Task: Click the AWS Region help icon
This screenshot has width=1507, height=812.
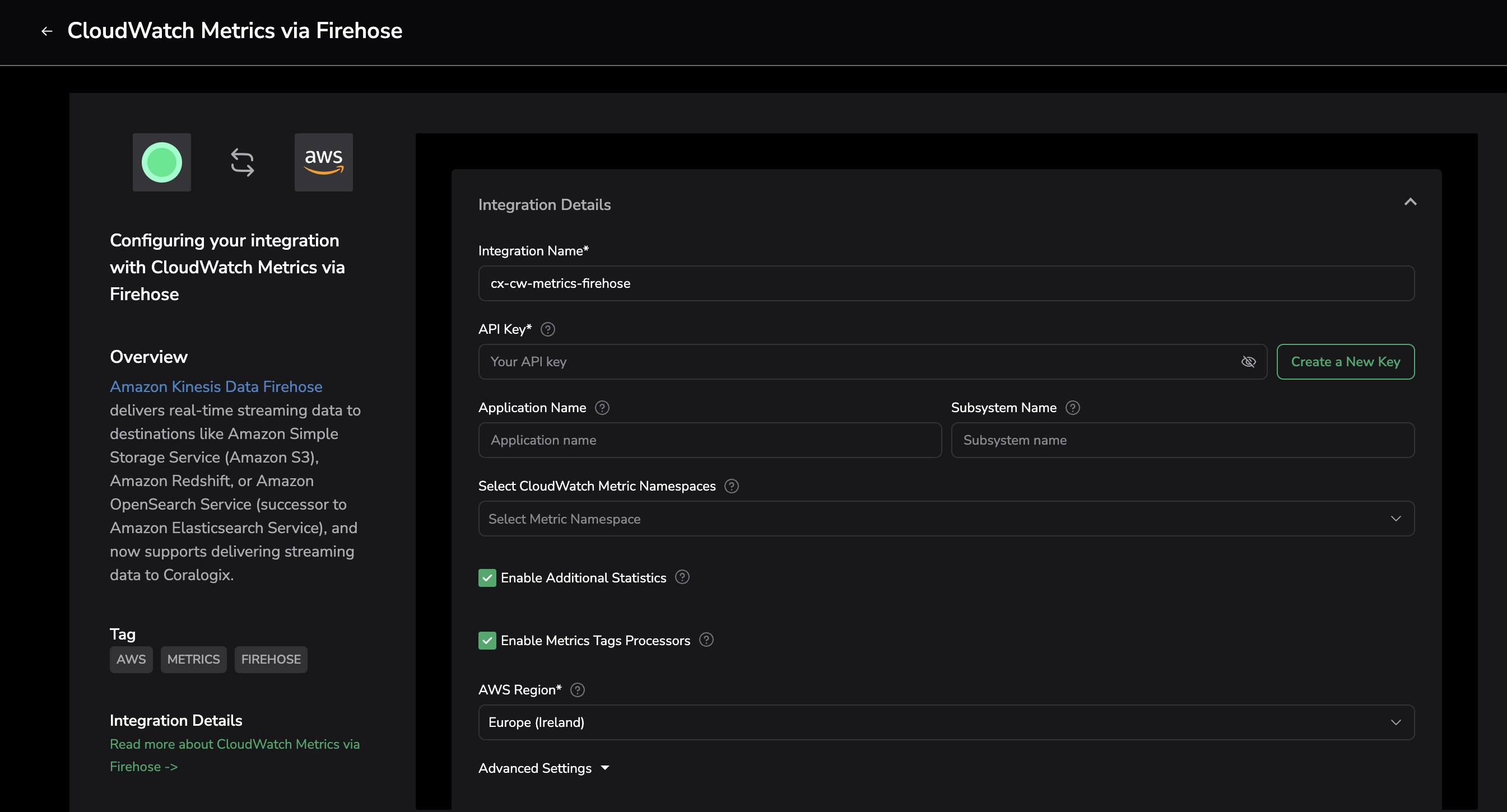Action: (578, 690)
